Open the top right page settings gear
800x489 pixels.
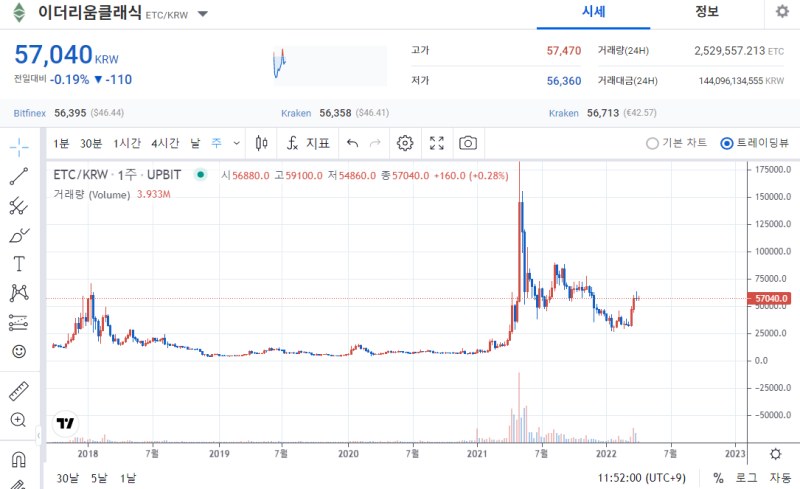(x=782, y=11)
